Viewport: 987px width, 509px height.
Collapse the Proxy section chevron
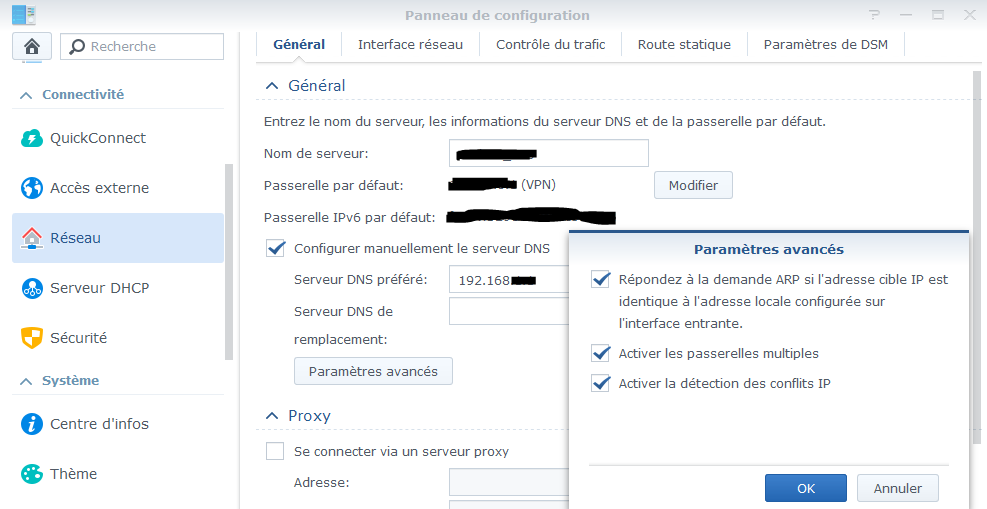click(271, 415)
